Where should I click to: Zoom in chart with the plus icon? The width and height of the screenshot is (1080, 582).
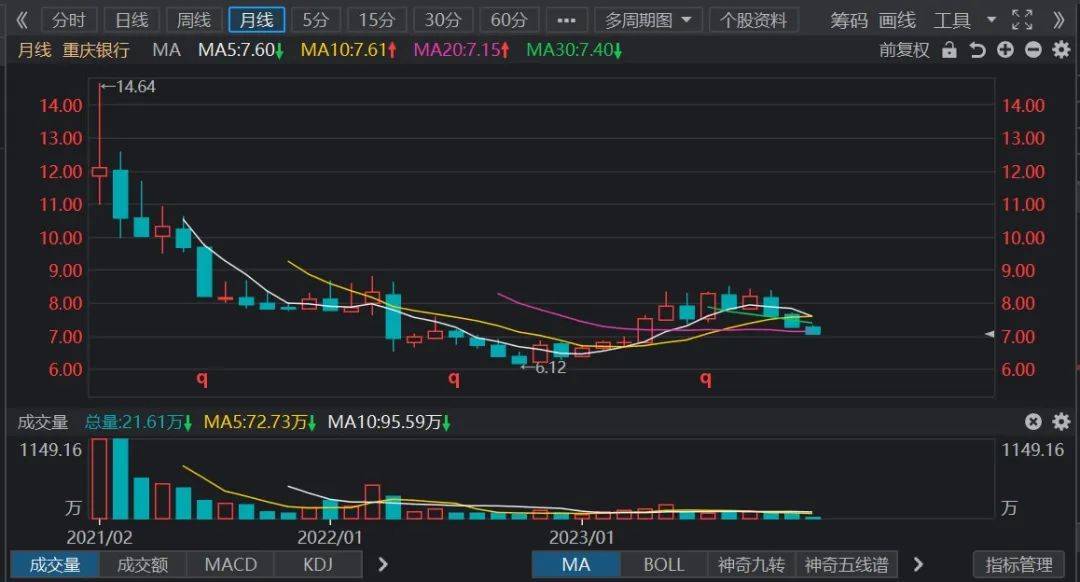click(1005, 50)
